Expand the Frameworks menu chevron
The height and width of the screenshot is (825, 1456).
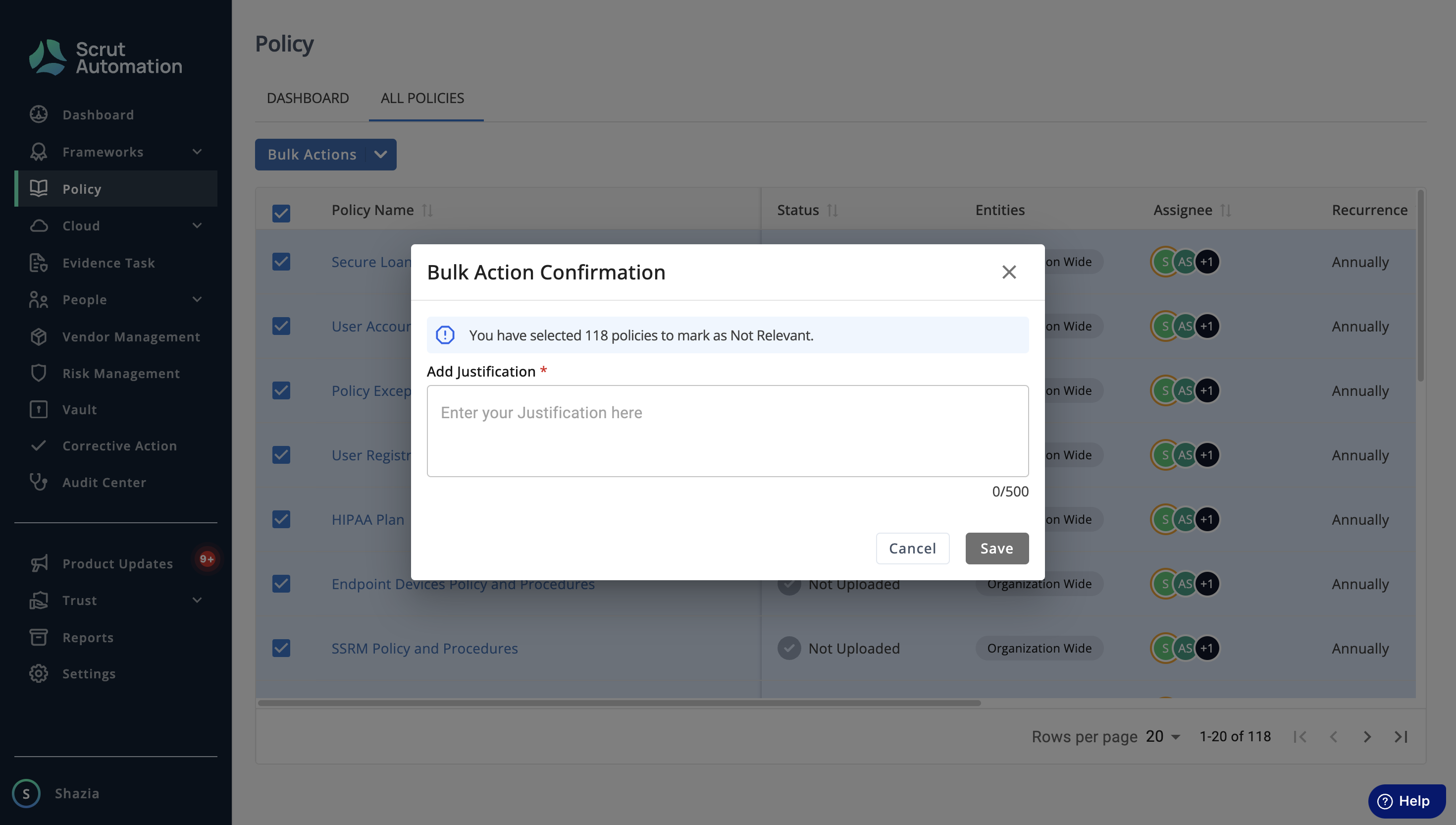197,151
